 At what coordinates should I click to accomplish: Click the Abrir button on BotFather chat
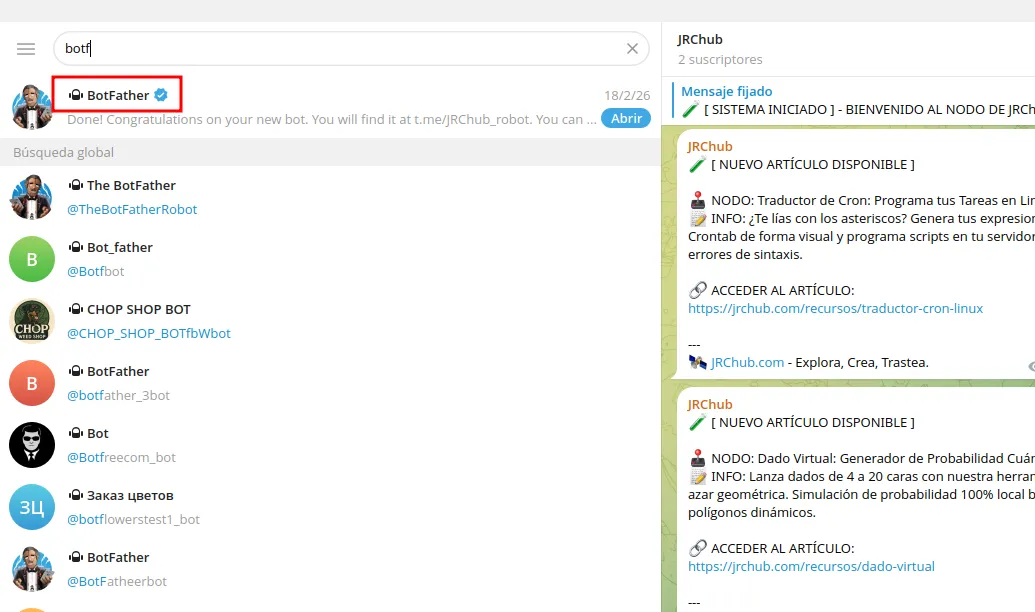[x=626, y=118]
